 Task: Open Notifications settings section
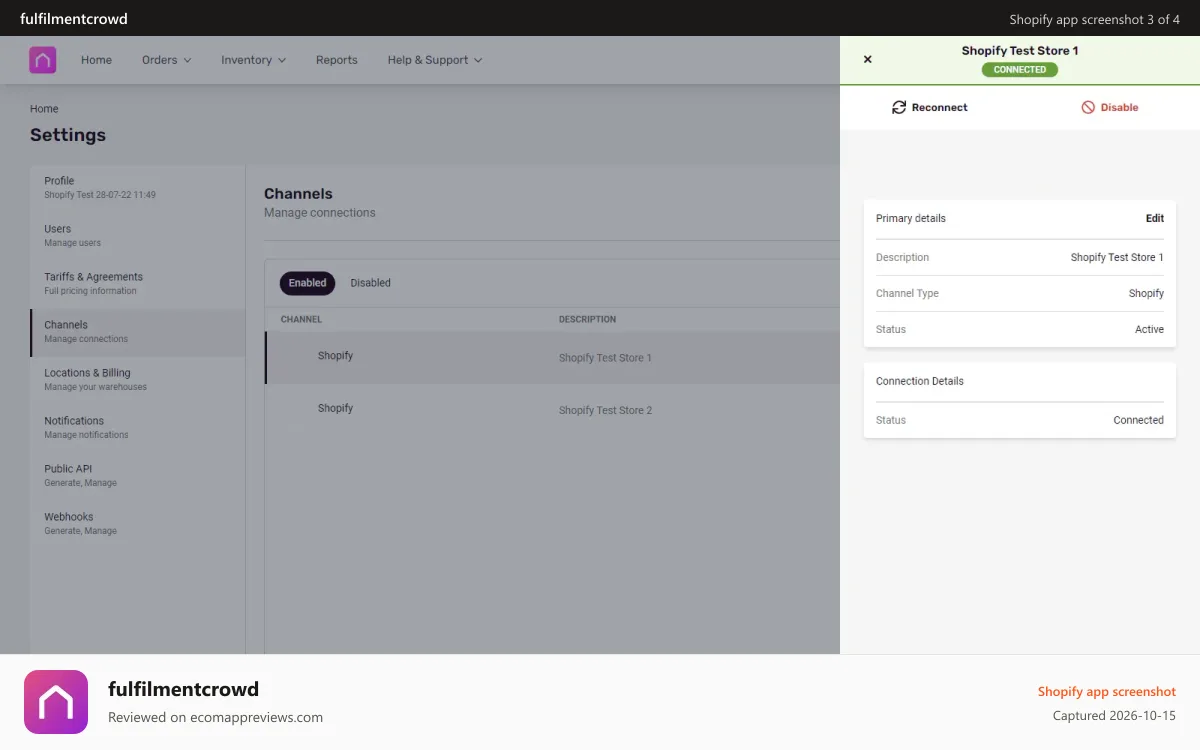(138, 427)
